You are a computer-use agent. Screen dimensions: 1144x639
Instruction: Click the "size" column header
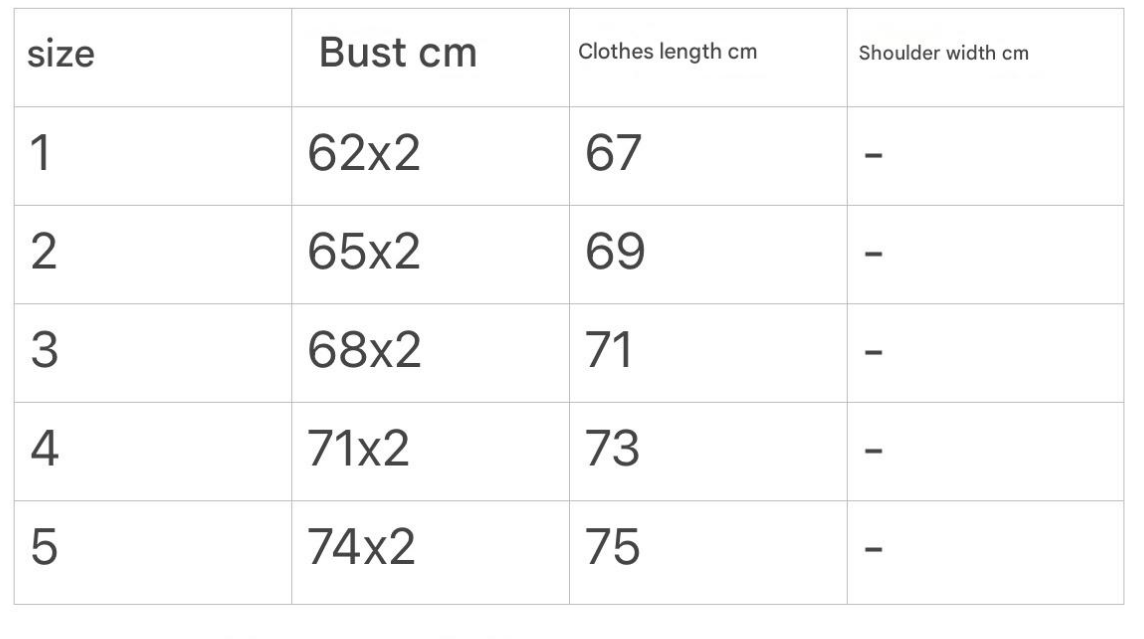[x=61, y=54]
